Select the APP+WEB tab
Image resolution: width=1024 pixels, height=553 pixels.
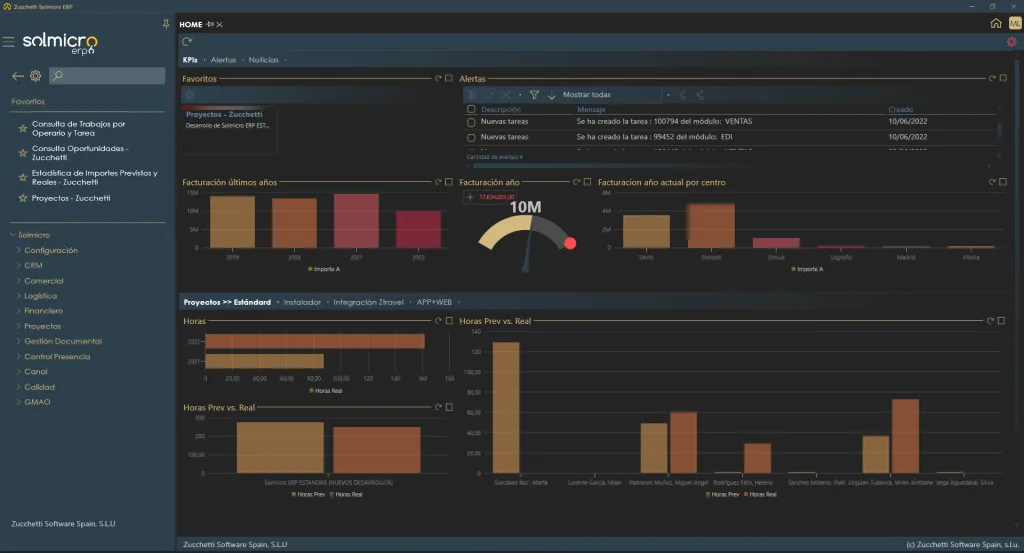pos(434,302)
